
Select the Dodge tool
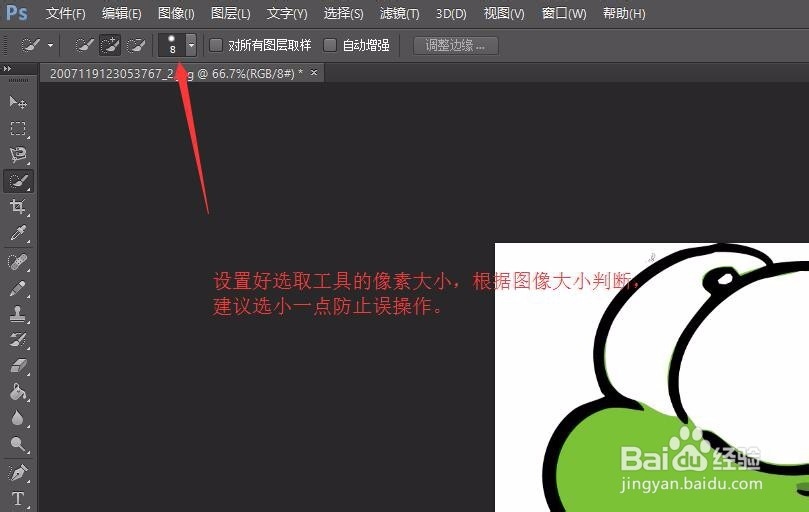pyautogui.click(x=18, y=444)
